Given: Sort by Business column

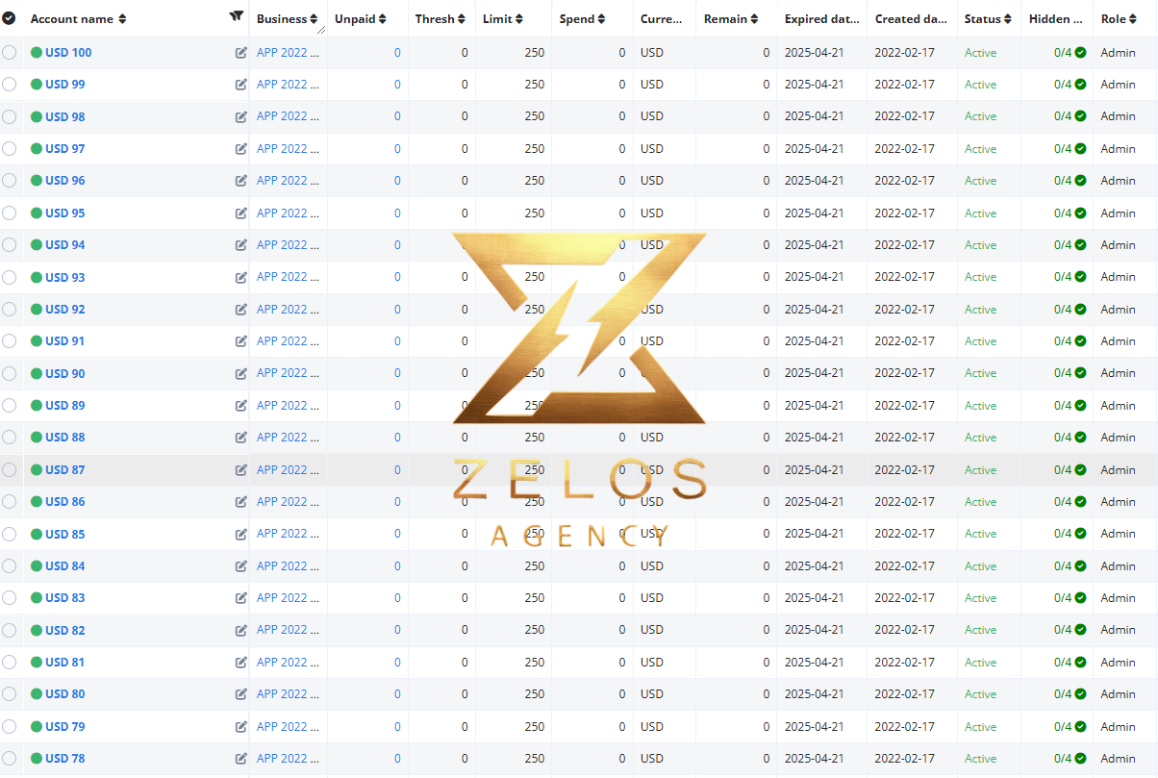Looking at the screenshot, I should click(314, 19).
